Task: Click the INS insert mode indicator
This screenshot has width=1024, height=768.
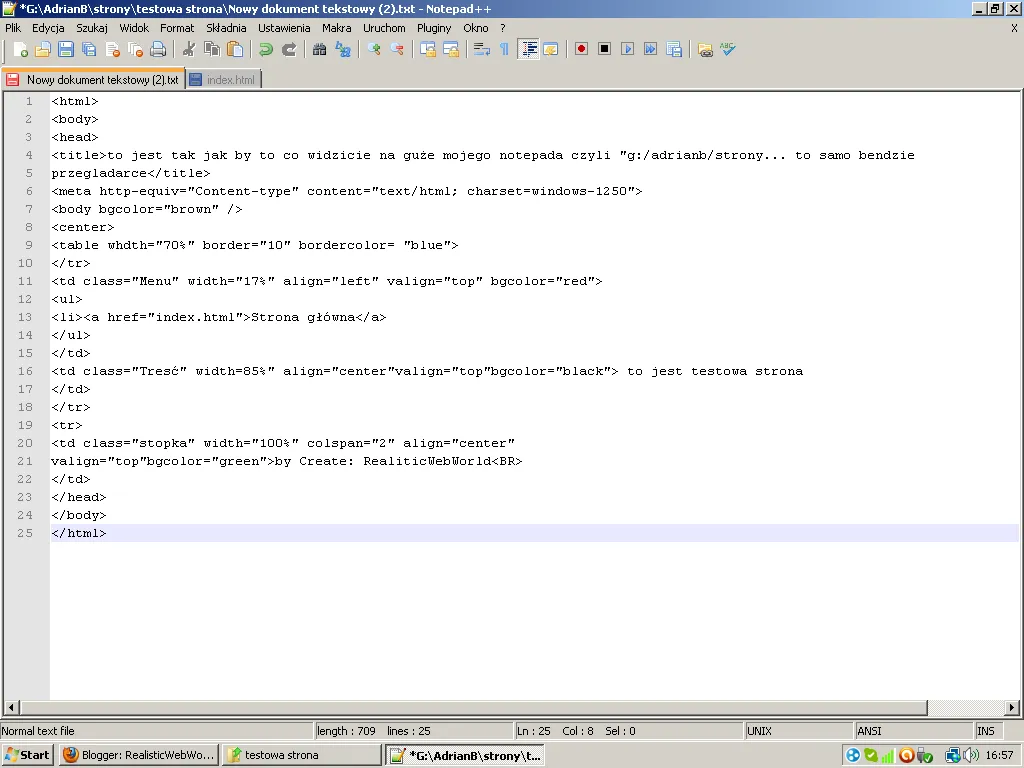Action: (986, 731)
